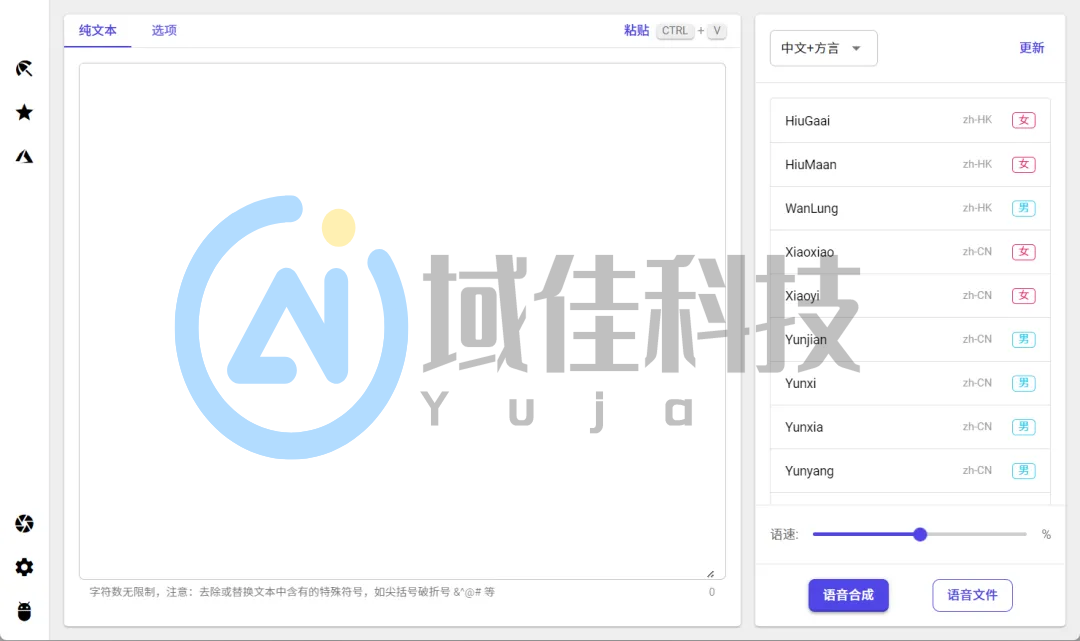This screenshot has height=641, width=1080.
Task: Click Yunyang male gender badge
Action: click(x=1024, y=471)
